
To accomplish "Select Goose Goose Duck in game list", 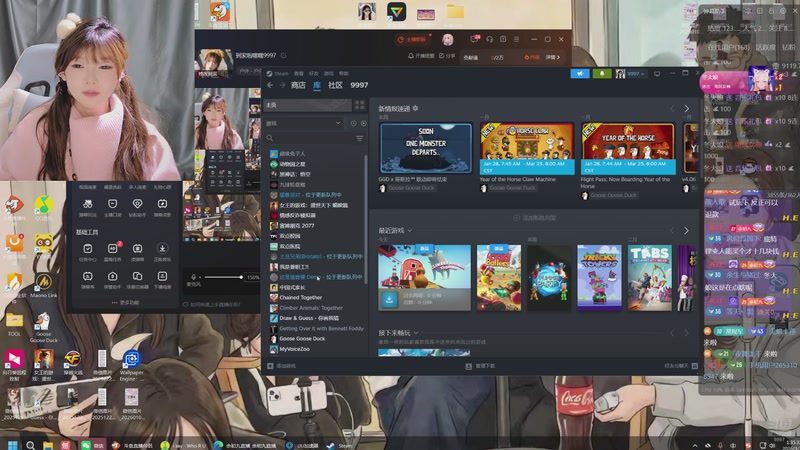I will tap(317, 339).
